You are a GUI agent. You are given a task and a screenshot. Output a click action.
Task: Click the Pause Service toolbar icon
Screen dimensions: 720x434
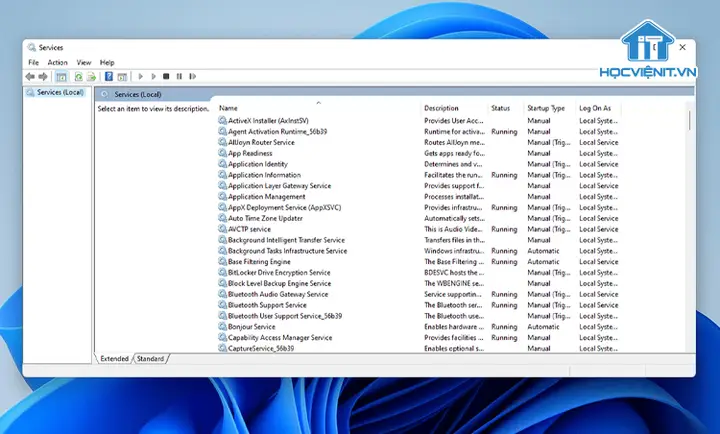point(179,76)
